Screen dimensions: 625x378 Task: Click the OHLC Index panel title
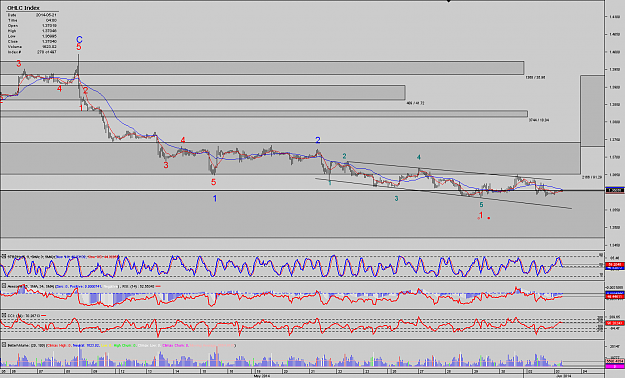click(x=24, y=8)
